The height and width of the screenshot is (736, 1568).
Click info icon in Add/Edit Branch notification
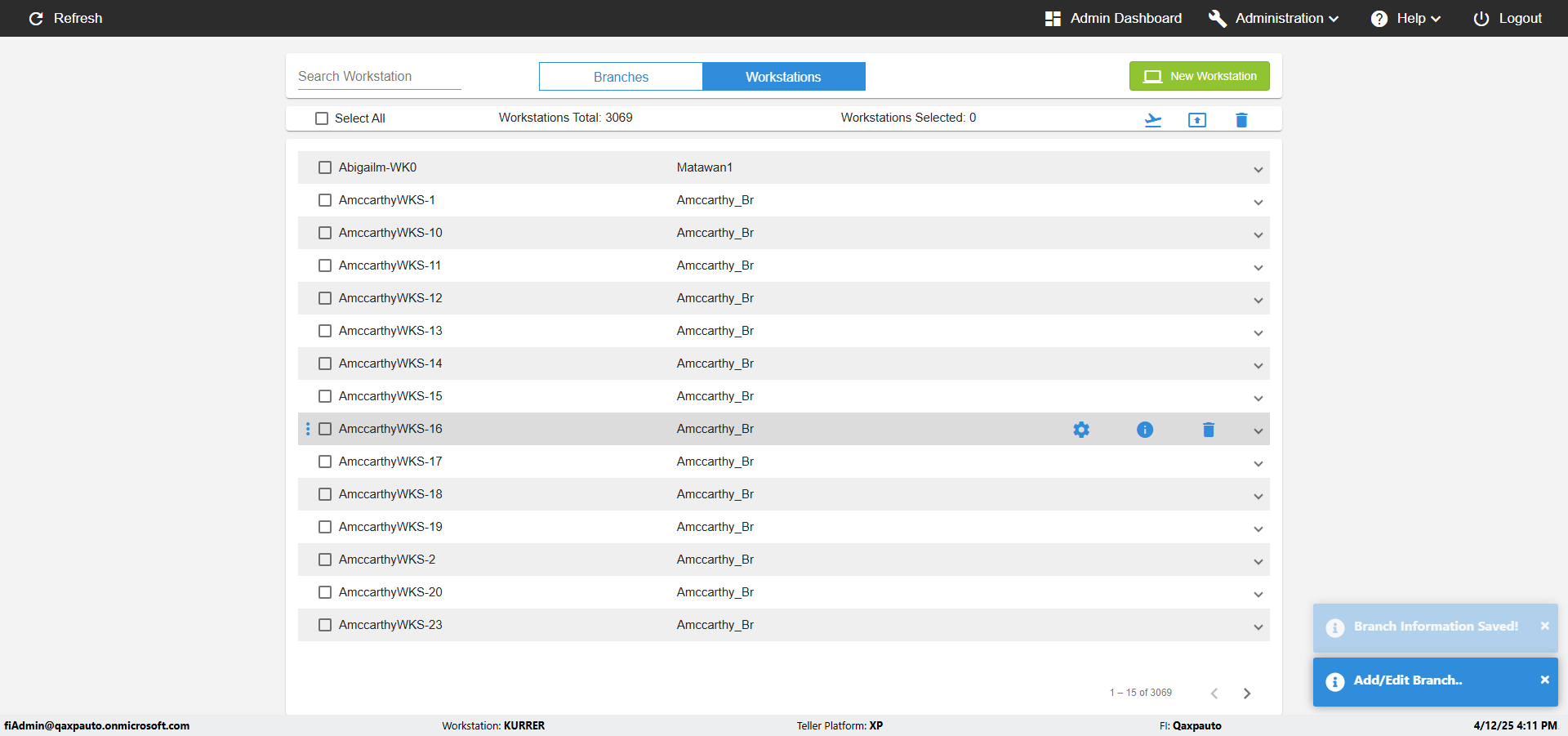(1335, 682)
